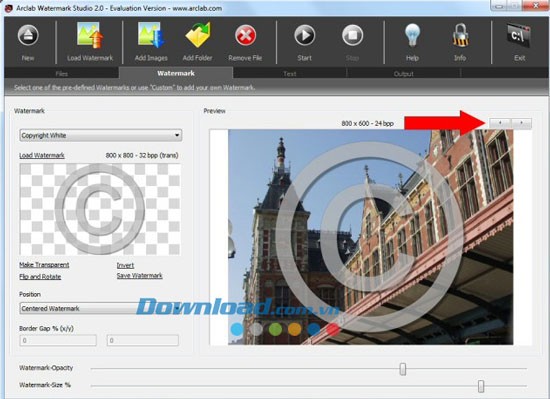This screenshot has width=550, height=399.
Task: Choose the Add Images icon
Action: [x=151, y=35]
